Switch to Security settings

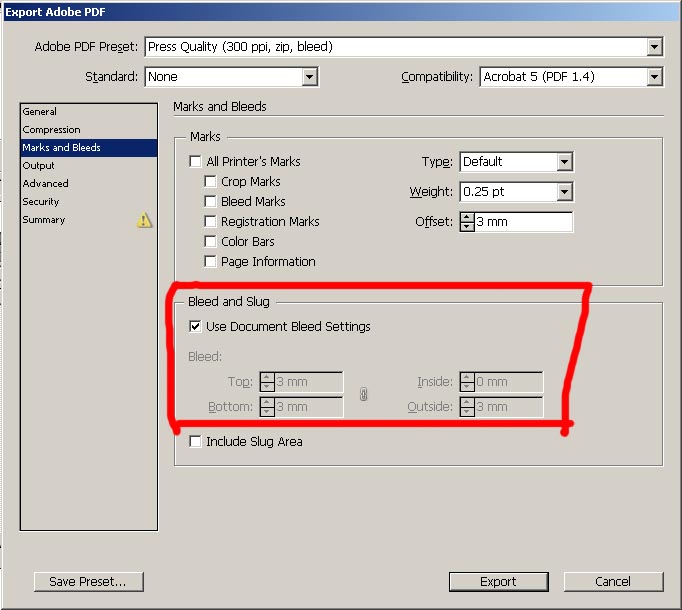[x=89, y=202]
